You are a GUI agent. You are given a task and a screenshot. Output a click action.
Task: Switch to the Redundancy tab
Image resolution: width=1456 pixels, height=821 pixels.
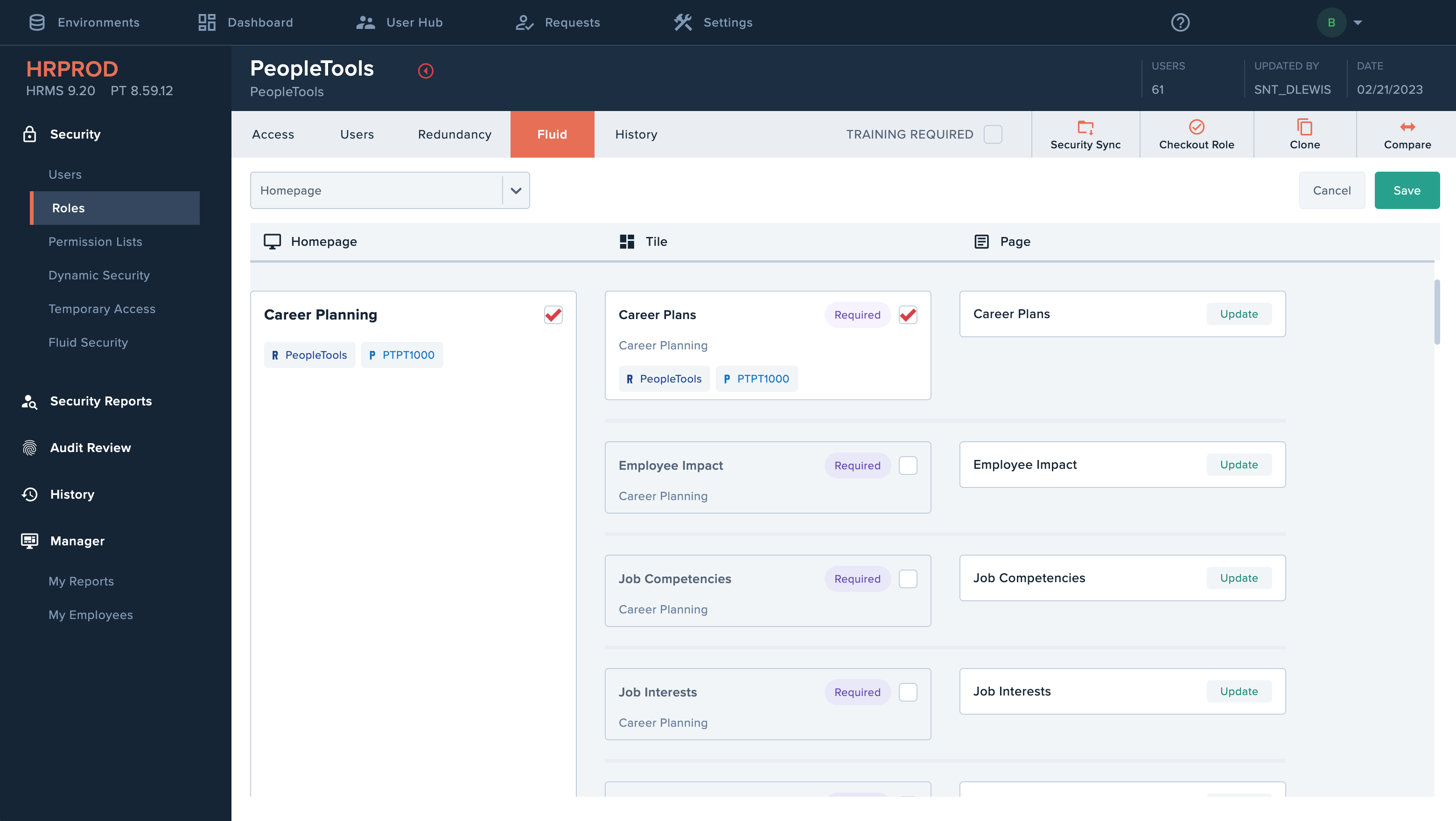coord(455,134)
